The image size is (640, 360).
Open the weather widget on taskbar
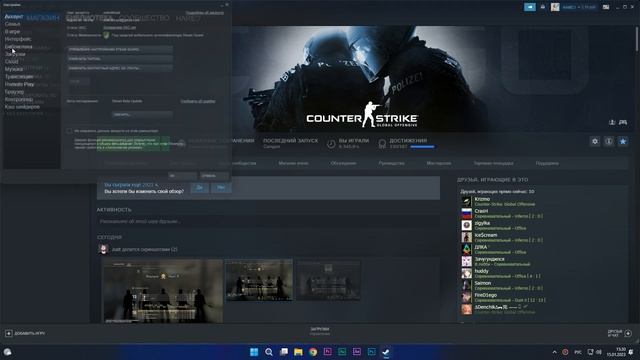7,352
